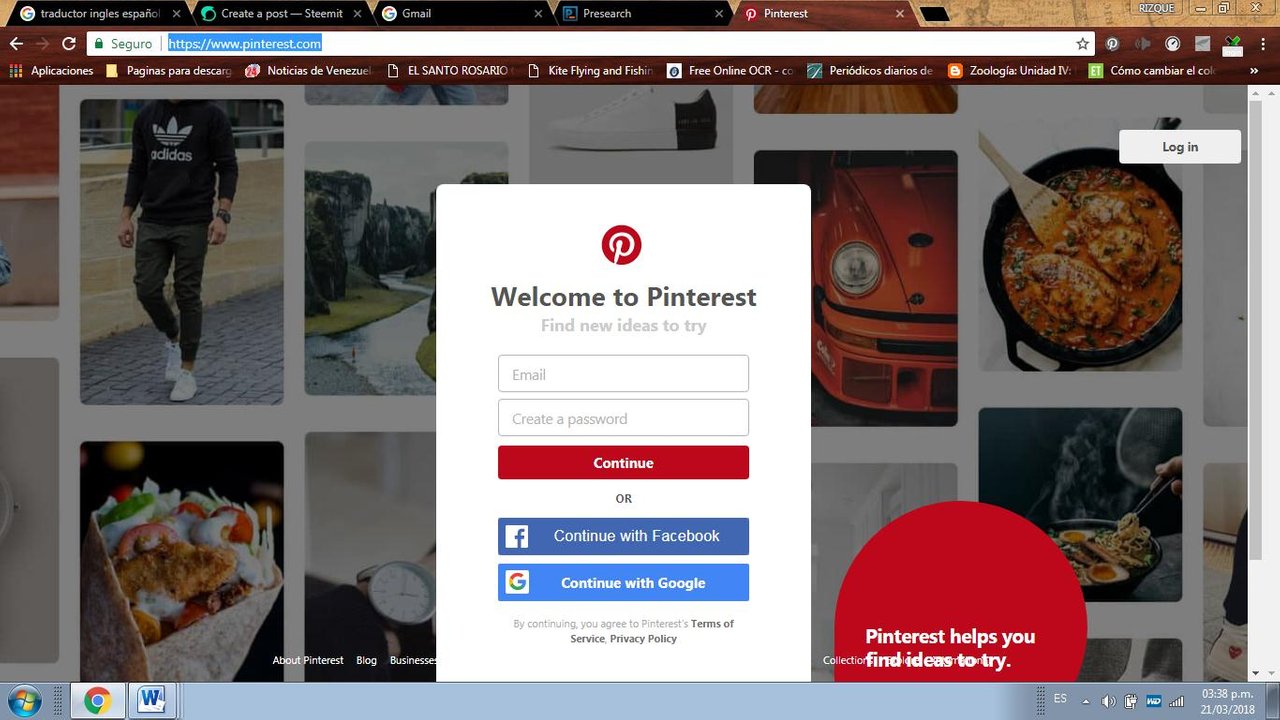1280x720 pixels.
Task: Open the Free Online OCR bookmark
Action: pos(730,71)
